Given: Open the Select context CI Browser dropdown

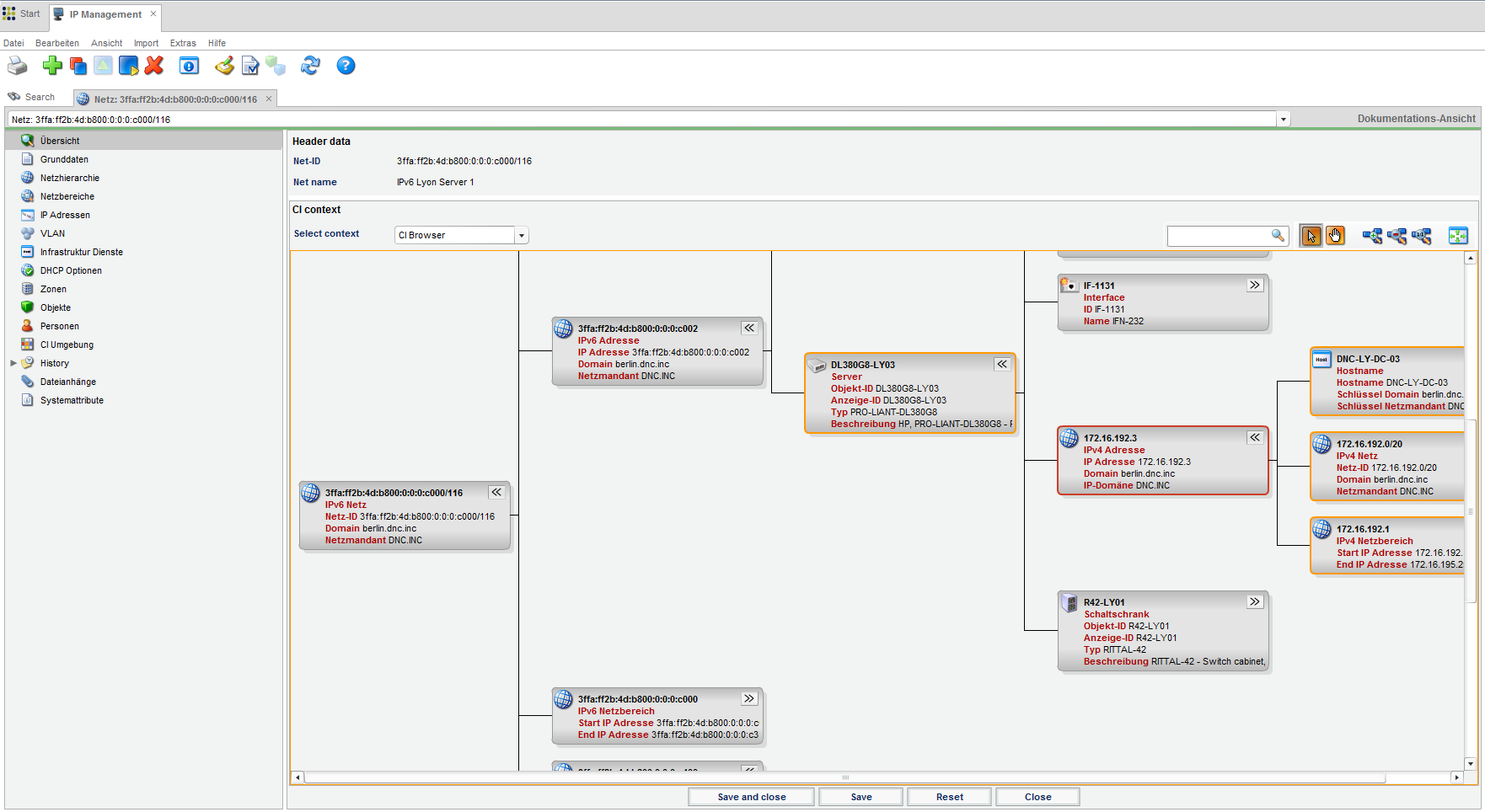Looking at the screenshot, I should pyautogui.click(x=522, y=235).
